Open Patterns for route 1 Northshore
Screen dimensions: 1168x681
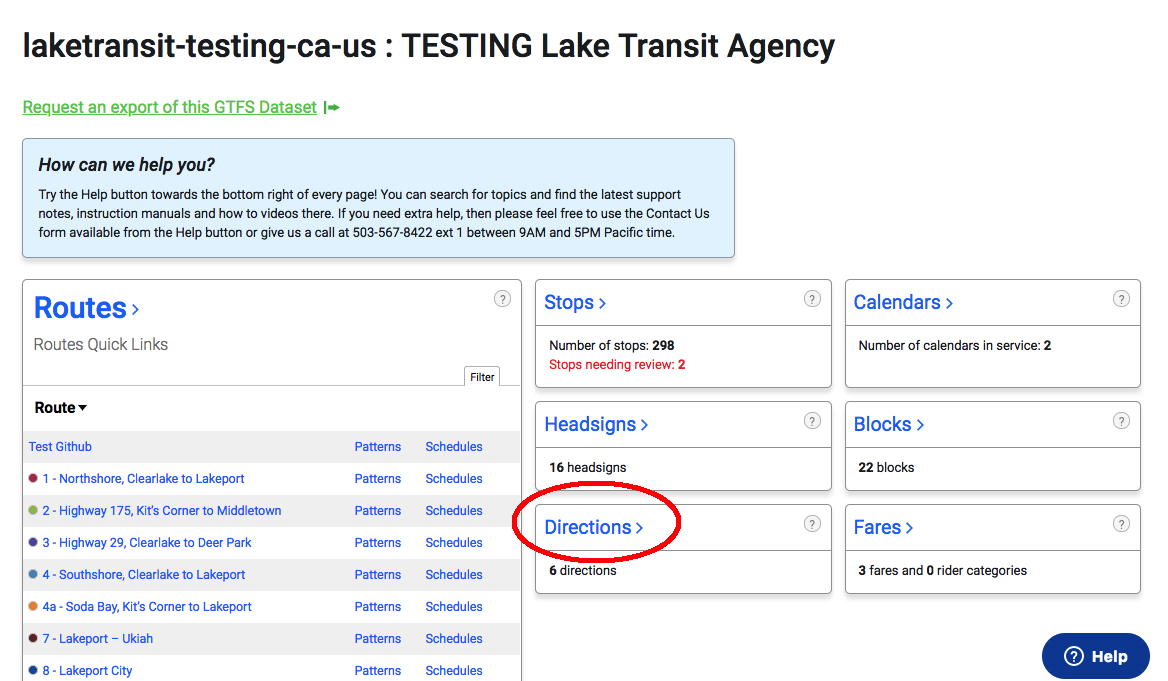click(378, 478)
